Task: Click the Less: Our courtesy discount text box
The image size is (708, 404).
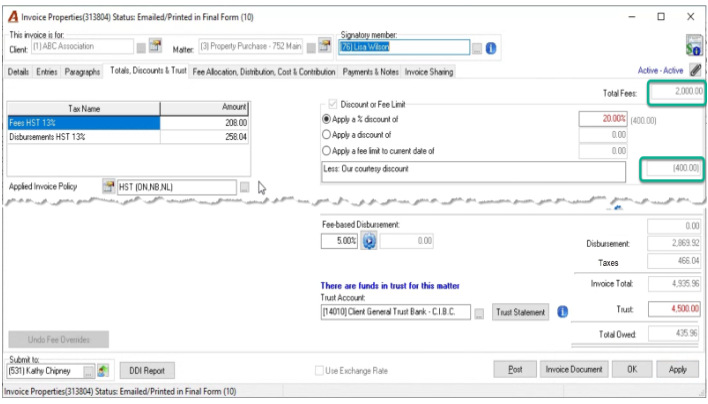Action: tap(474, 172)
